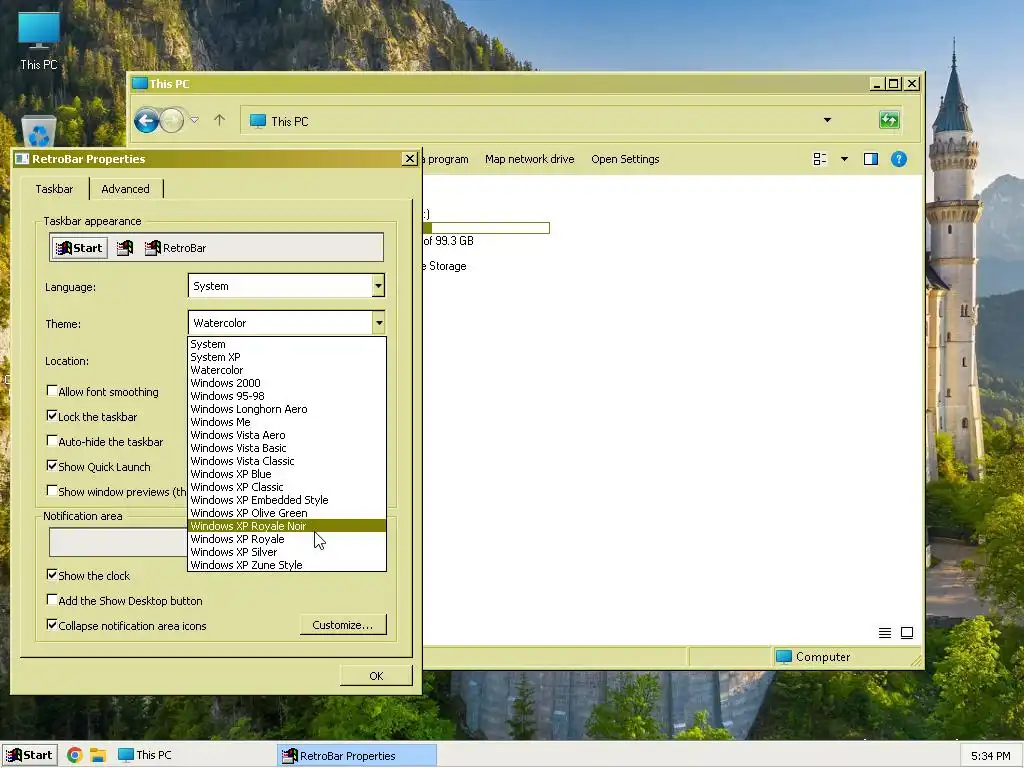
Task: Select the This PC desktop icon
Action: click(39, 40)
